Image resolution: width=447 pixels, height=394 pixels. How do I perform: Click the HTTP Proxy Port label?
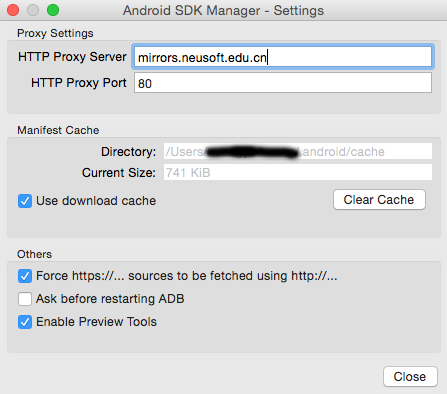(x=79, y=83)
